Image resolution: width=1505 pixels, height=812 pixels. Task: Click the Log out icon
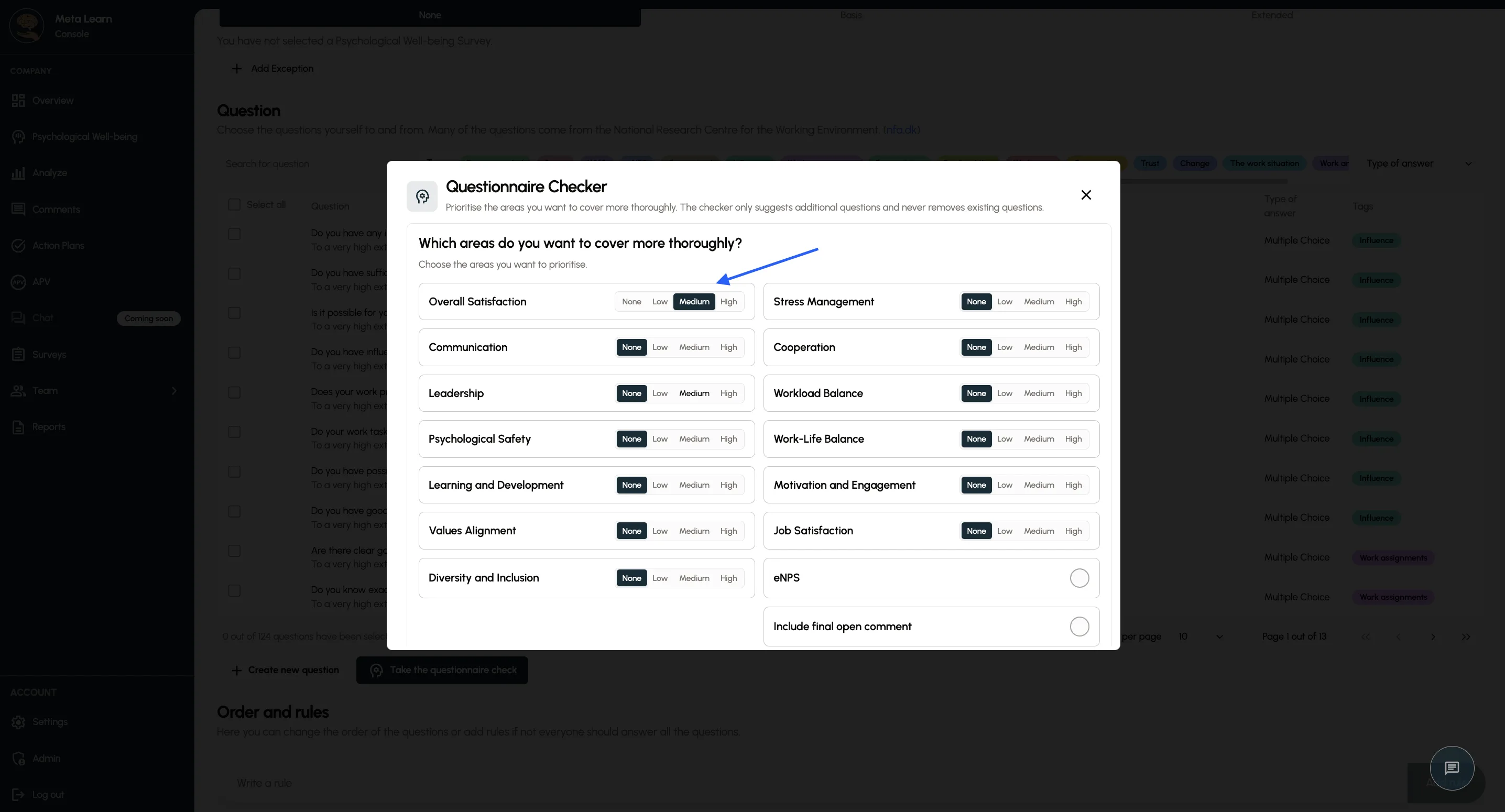point(18,795)
